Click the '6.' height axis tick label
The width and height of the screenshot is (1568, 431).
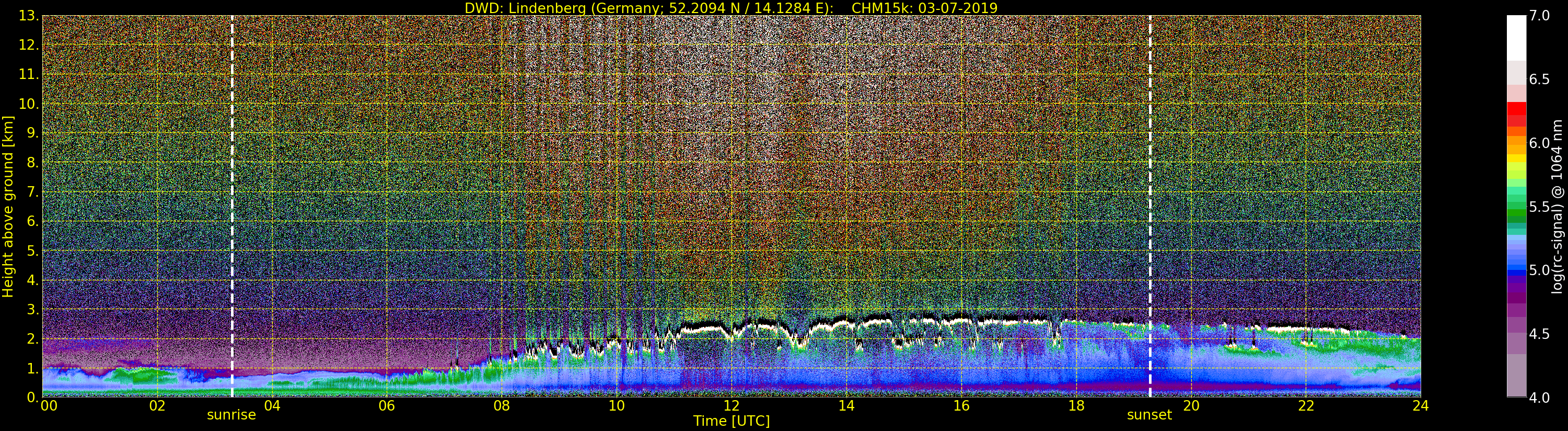coord(33,221)
